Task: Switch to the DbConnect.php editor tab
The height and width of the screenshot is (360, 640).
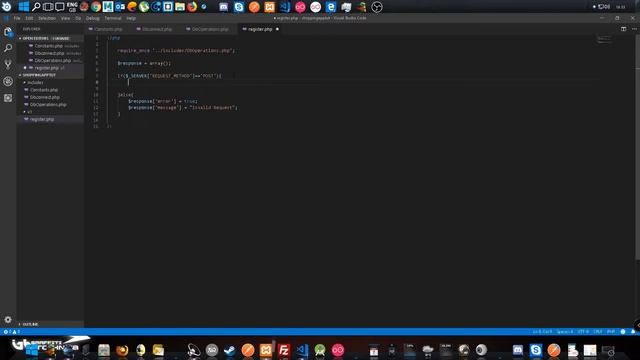Action: point(157,29)
